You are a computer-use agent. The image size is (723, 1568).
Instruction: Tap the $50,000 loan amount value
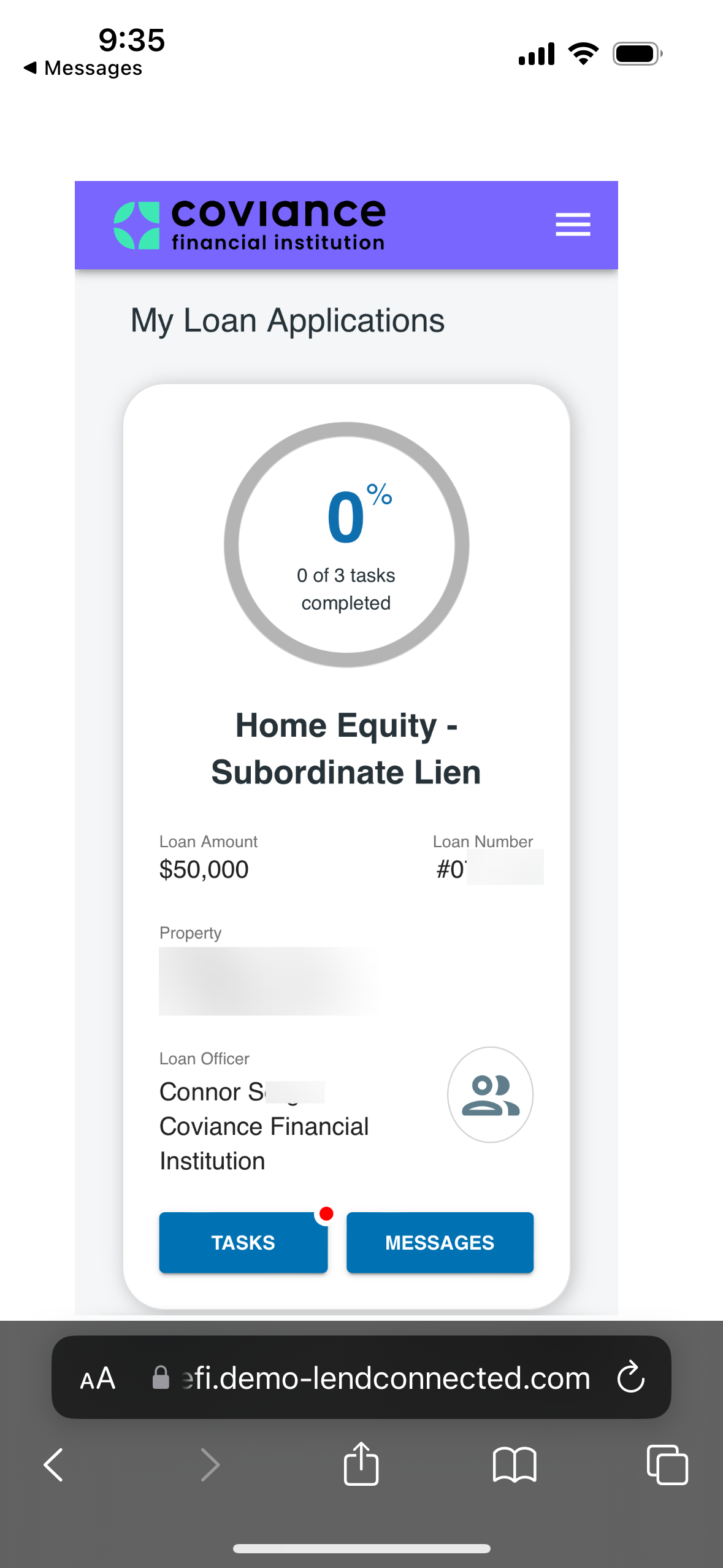pyautogui.click(x=204, y=869)
